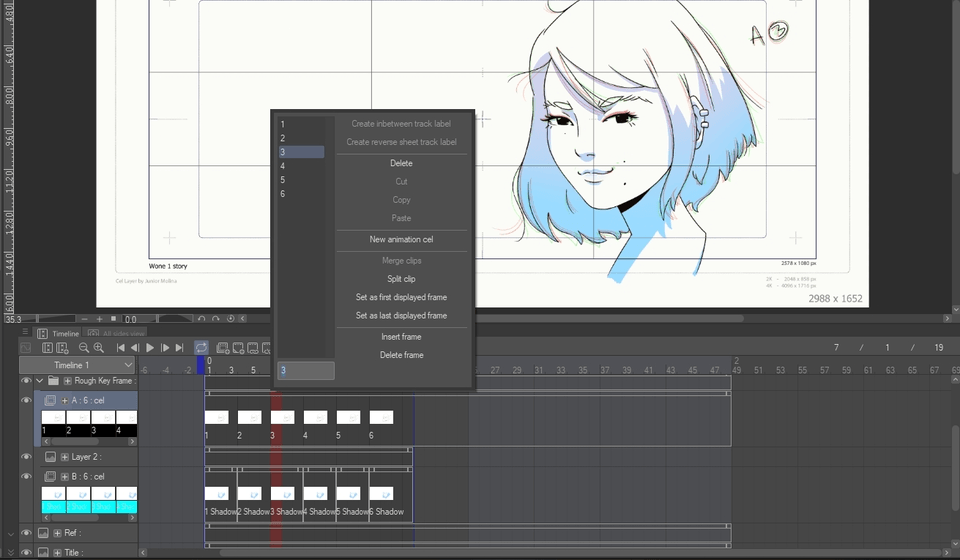This screenshot has height=560, width=960.
Task: Click the zoom in plus below canvas
Action: 99,319
